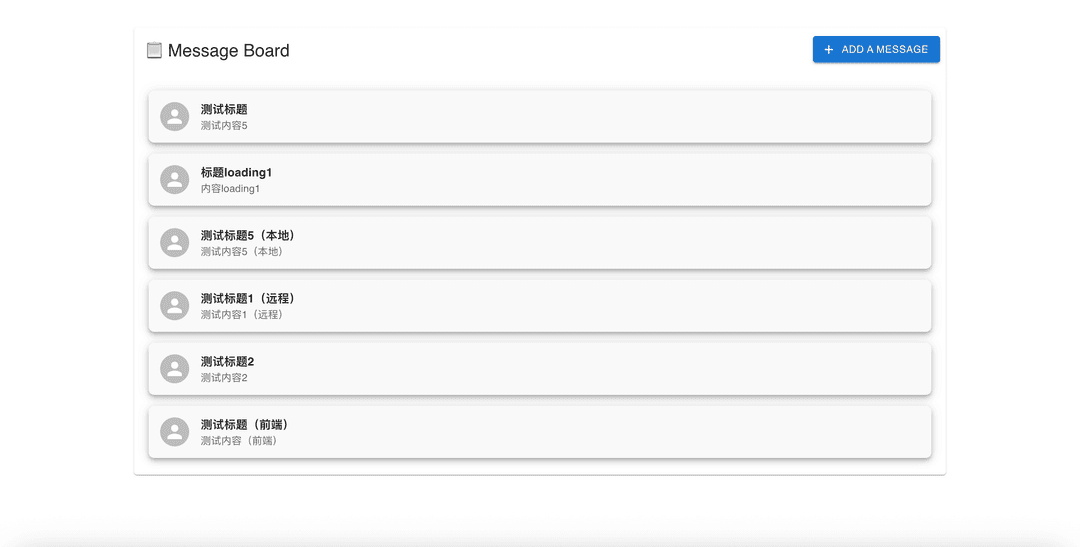Click the 内容loading1 content text
The image size is (1080, 547).
point(230,189)
